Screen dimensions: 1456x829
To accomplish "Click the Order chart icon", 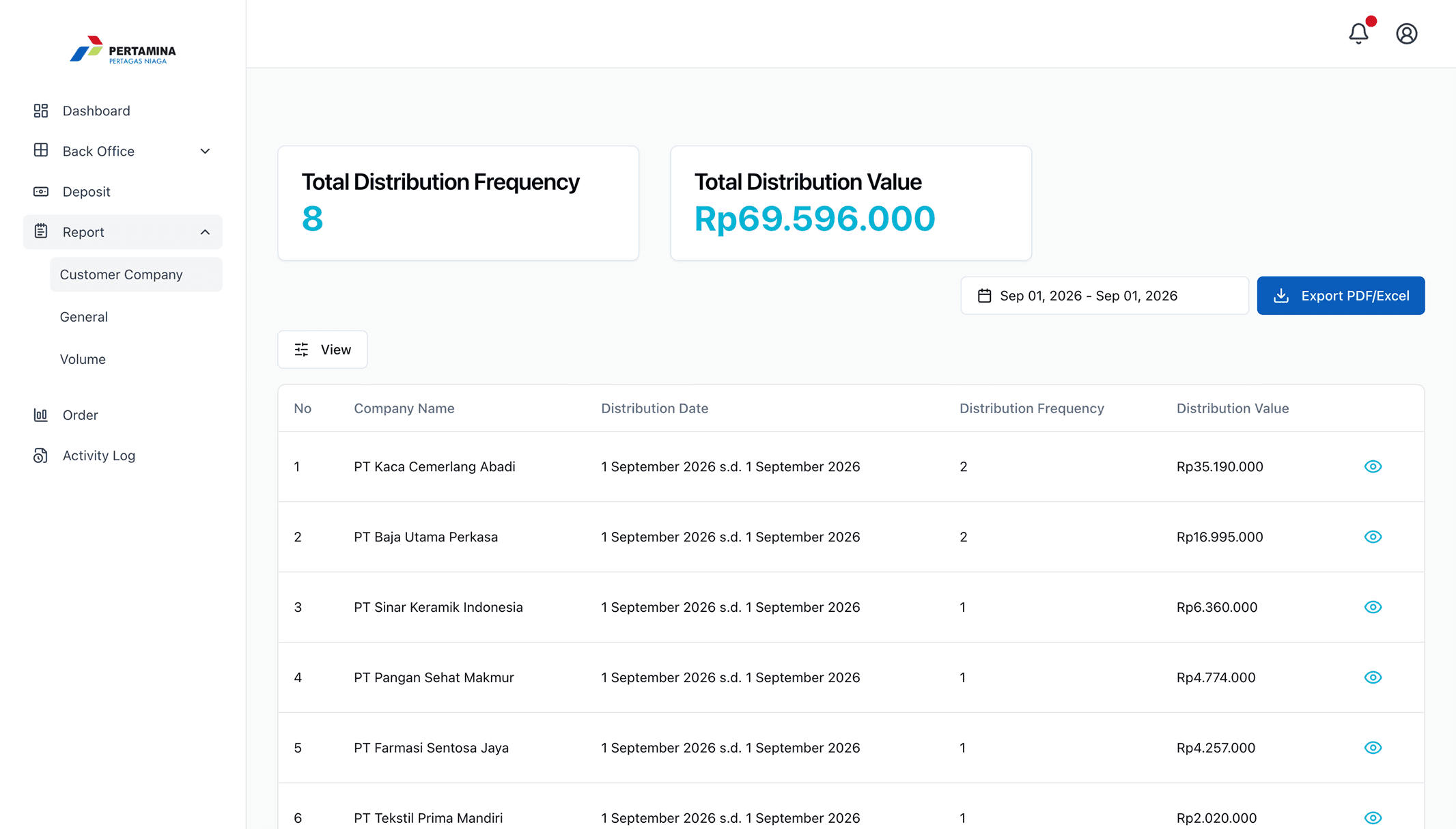I will tap(41, 414).
